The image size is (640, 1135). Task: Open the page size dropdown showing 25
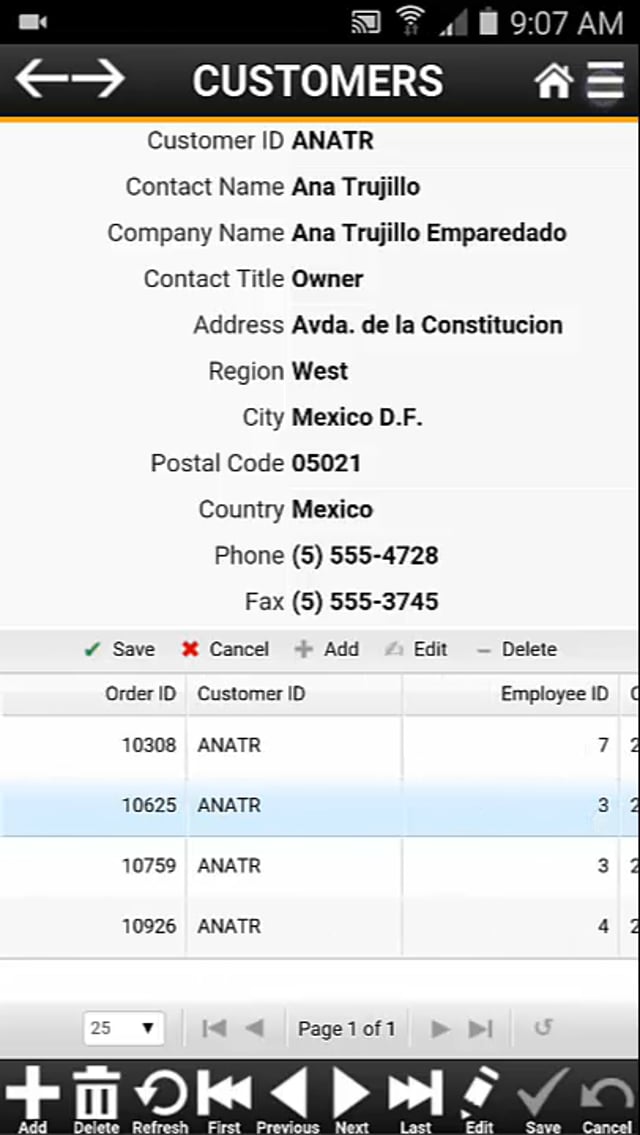pyautogui.click(x=124, y=1028)
